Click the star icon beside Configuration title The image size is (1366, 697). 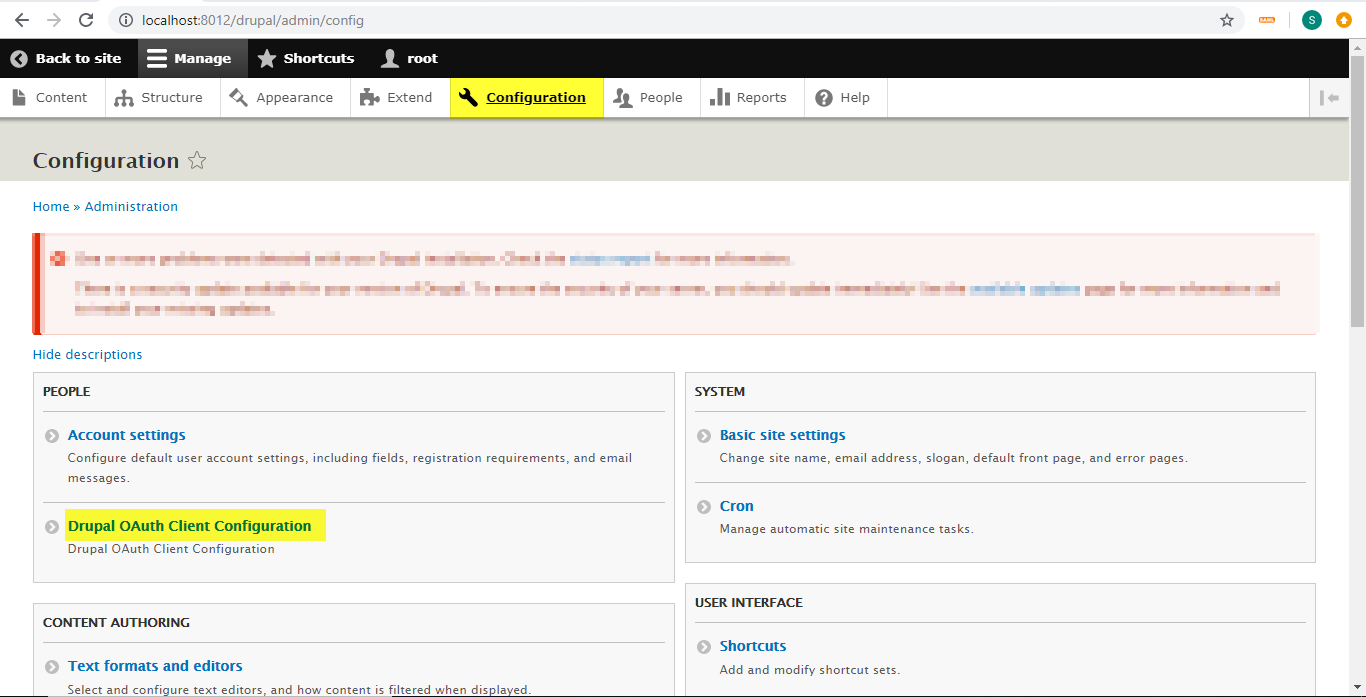[197, 161]
